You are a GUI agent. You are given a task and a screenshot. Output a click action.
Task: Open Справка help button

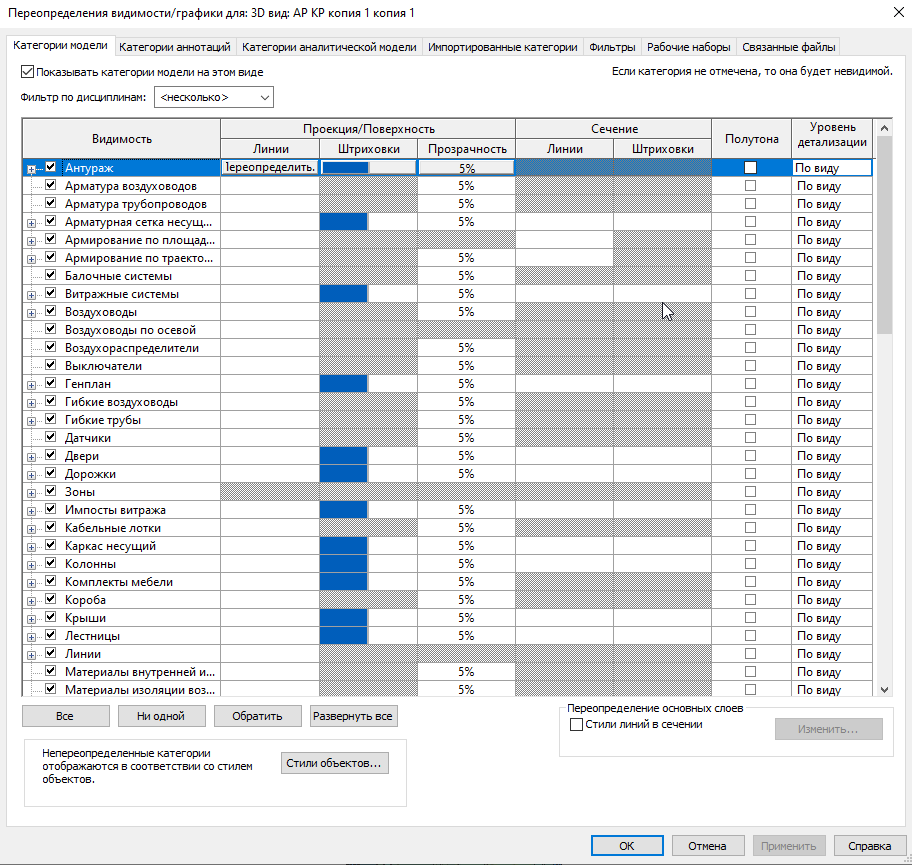pos(870,846)
